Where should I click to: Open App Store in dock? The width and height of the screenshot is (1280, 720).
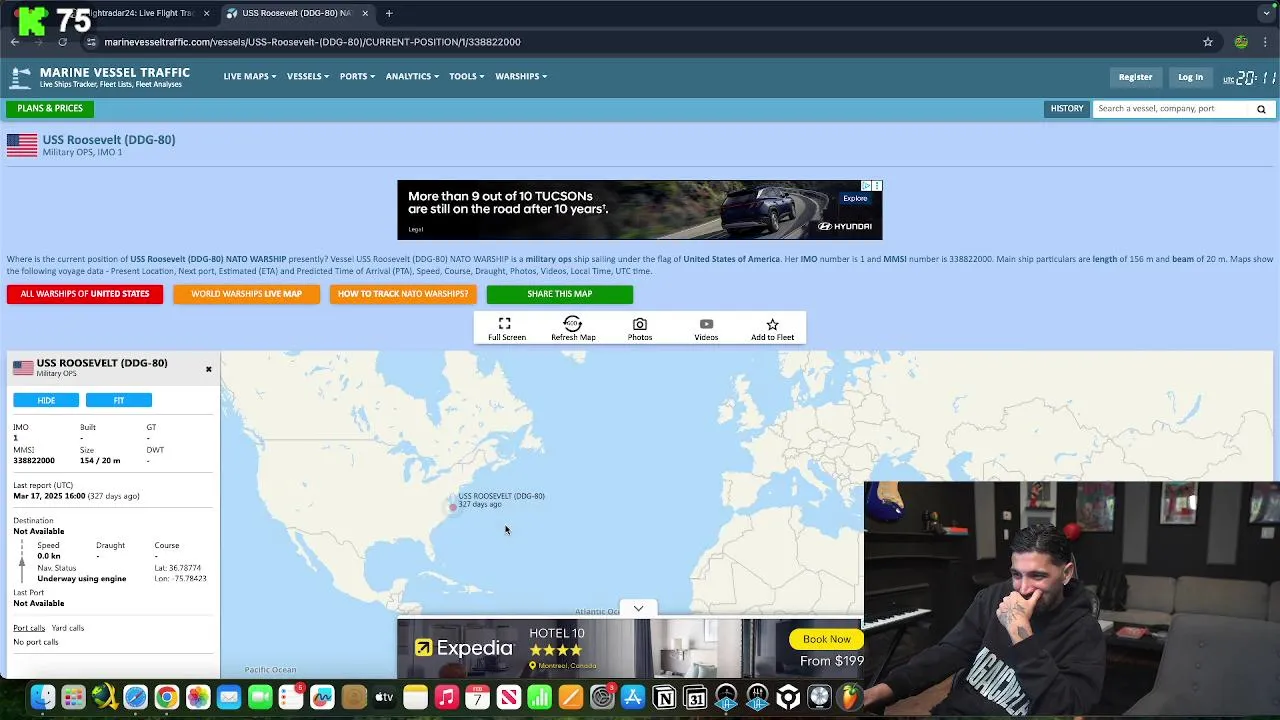coord(633,697)
